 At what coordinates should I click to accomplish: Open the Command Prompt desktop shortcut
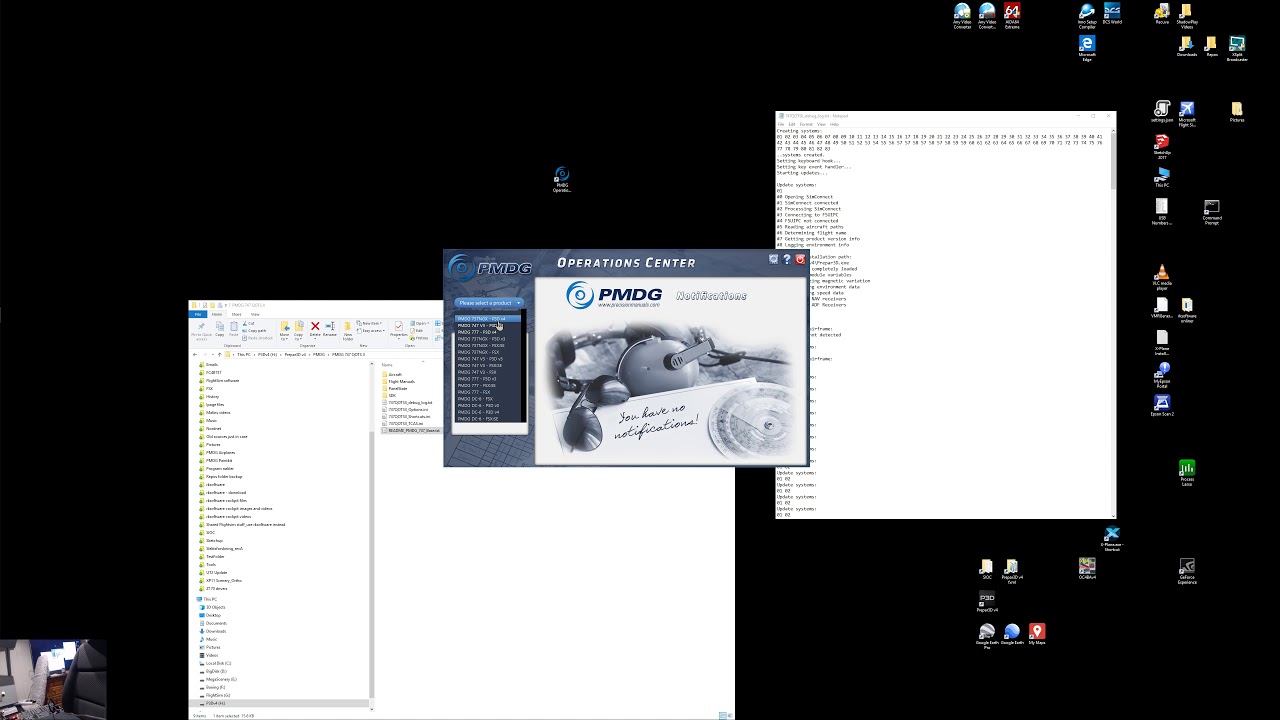[x=1212, y=211]
